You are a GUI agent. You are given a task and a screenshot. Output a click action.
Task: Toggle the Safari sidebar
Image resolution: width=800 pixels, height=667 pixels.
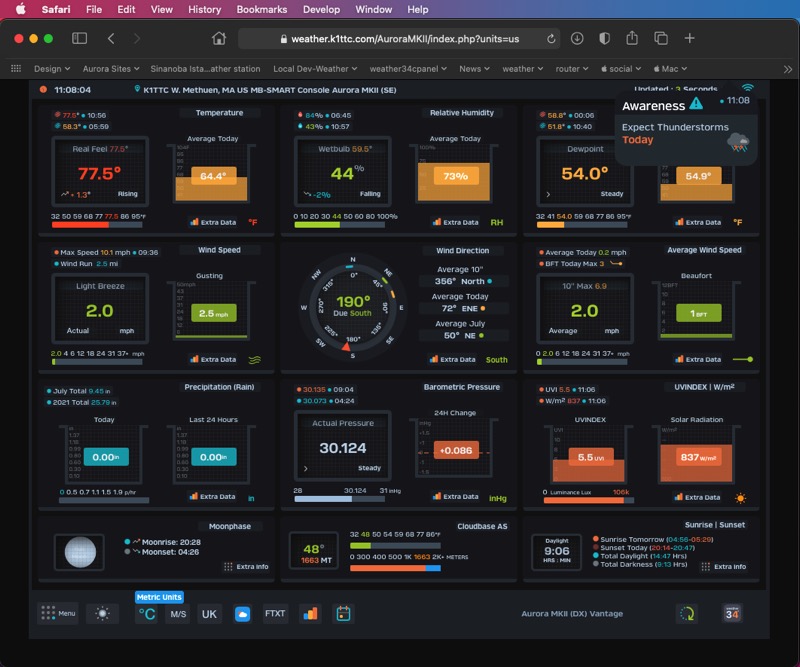(x=79, y=38)
